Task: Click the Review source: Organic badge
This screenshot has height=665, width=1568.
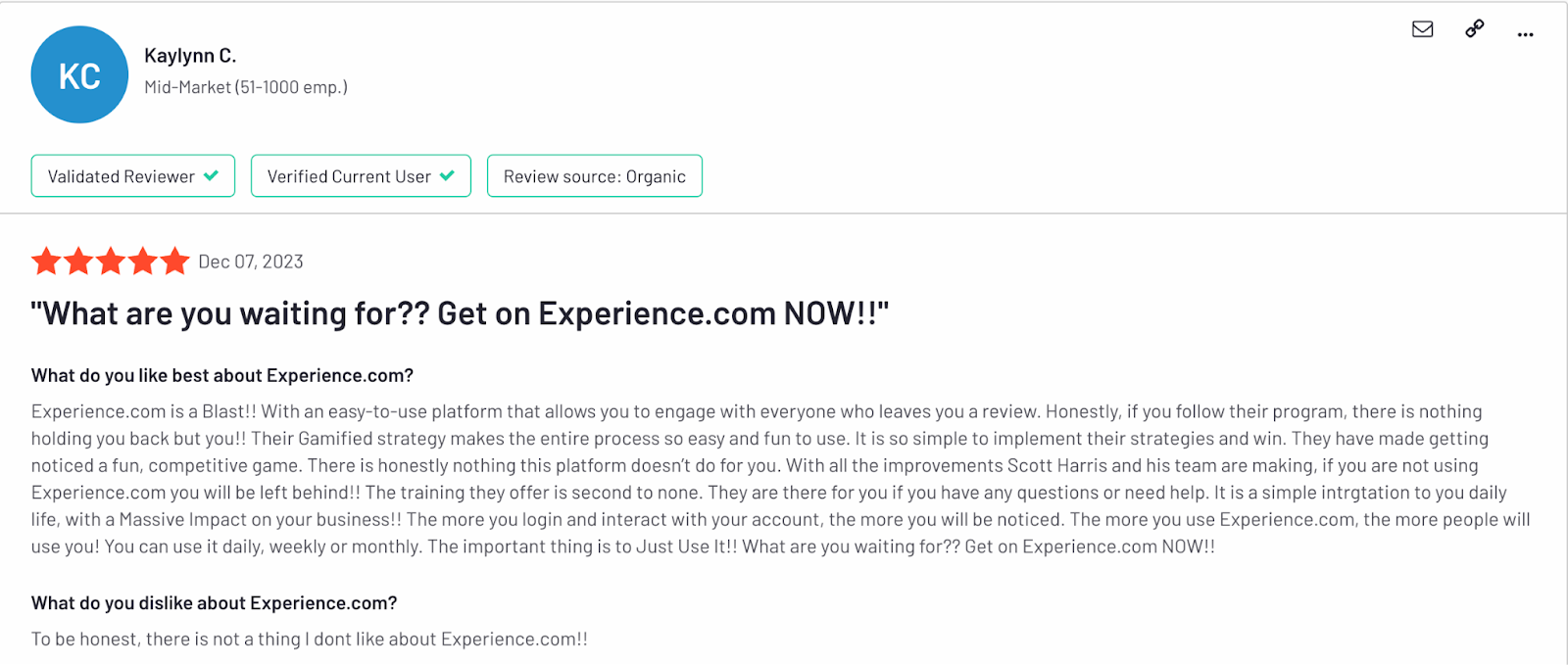Action: pos(595,175)
